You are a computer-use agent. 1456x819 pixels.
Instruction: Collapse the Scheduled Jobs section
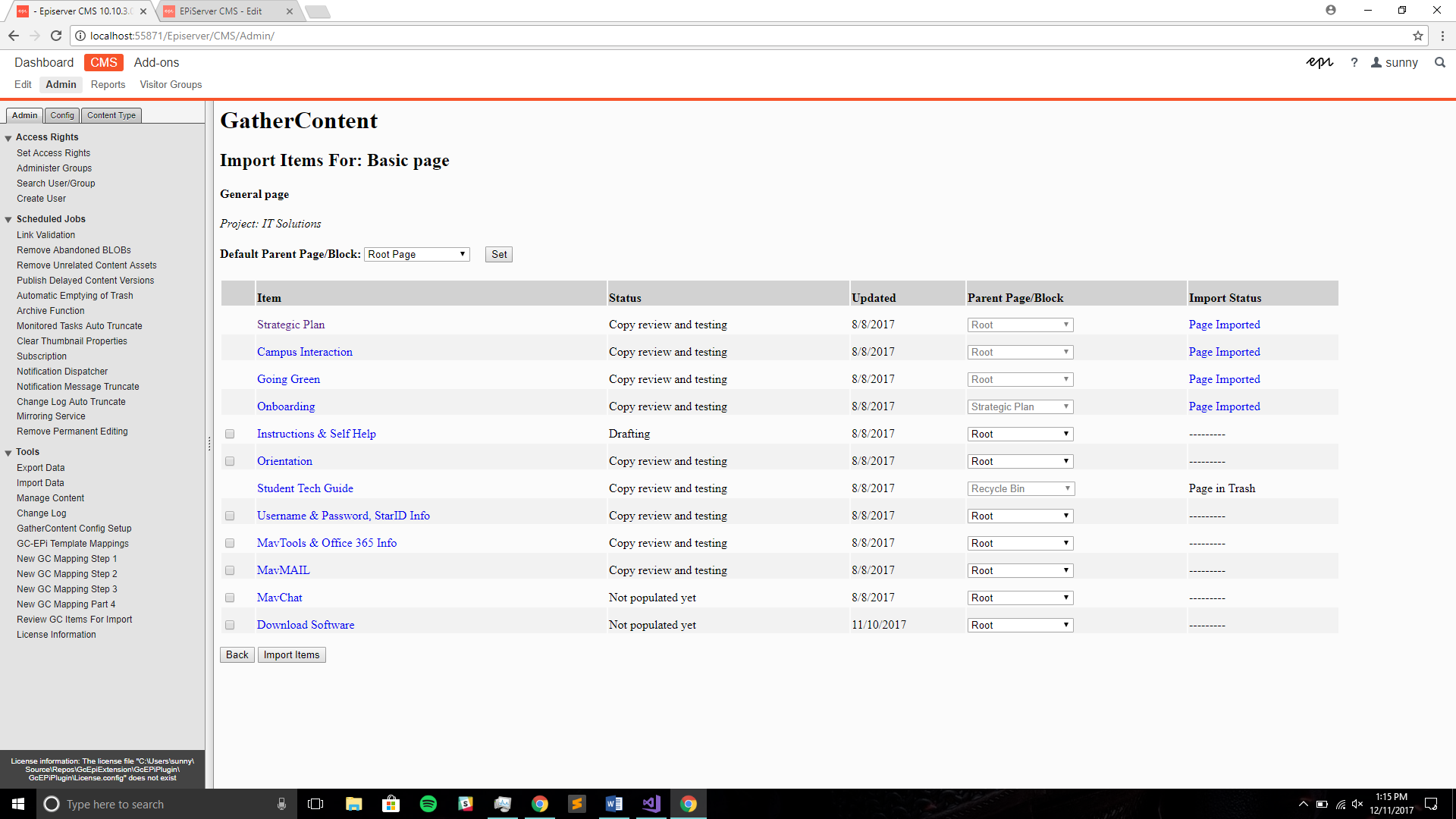coord(8,220)
